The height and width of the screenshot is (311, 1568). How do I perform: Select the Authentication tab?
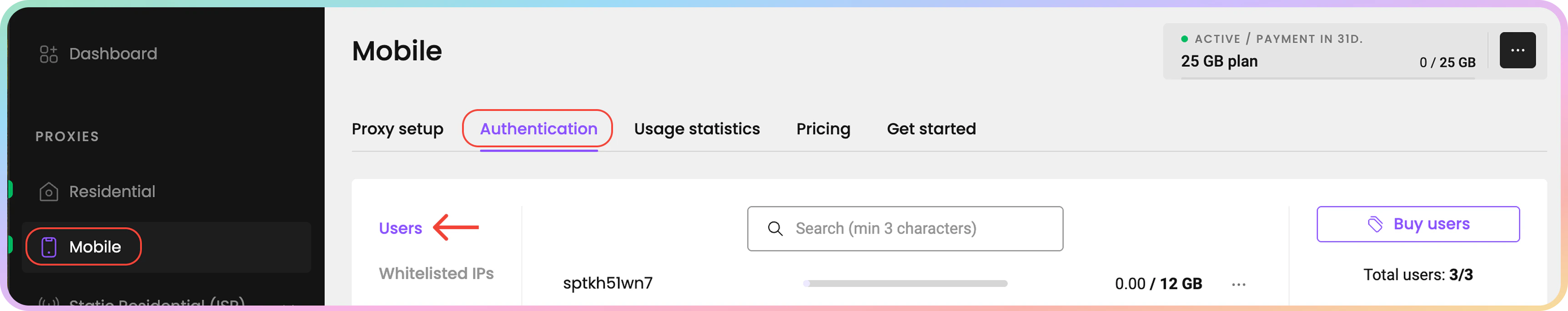pos(538,129)
